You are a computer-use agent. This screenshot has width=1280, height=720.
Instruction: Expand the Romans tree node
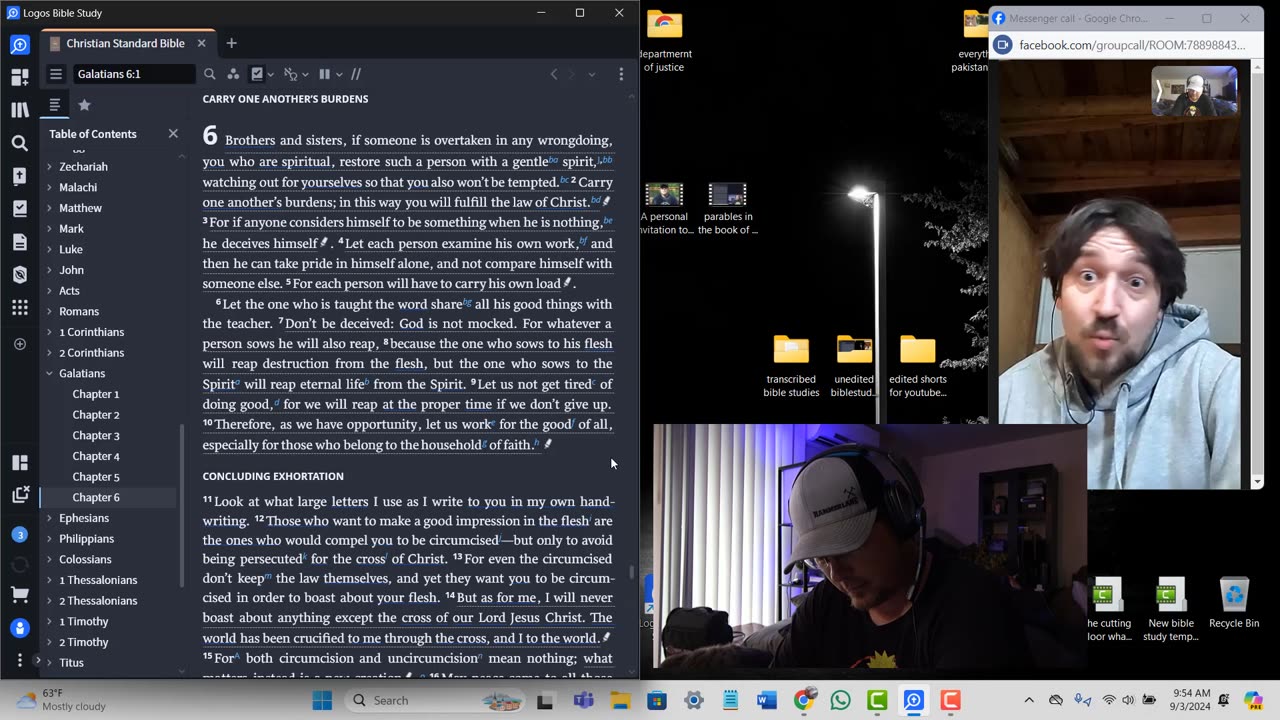(x=49, y=311)
